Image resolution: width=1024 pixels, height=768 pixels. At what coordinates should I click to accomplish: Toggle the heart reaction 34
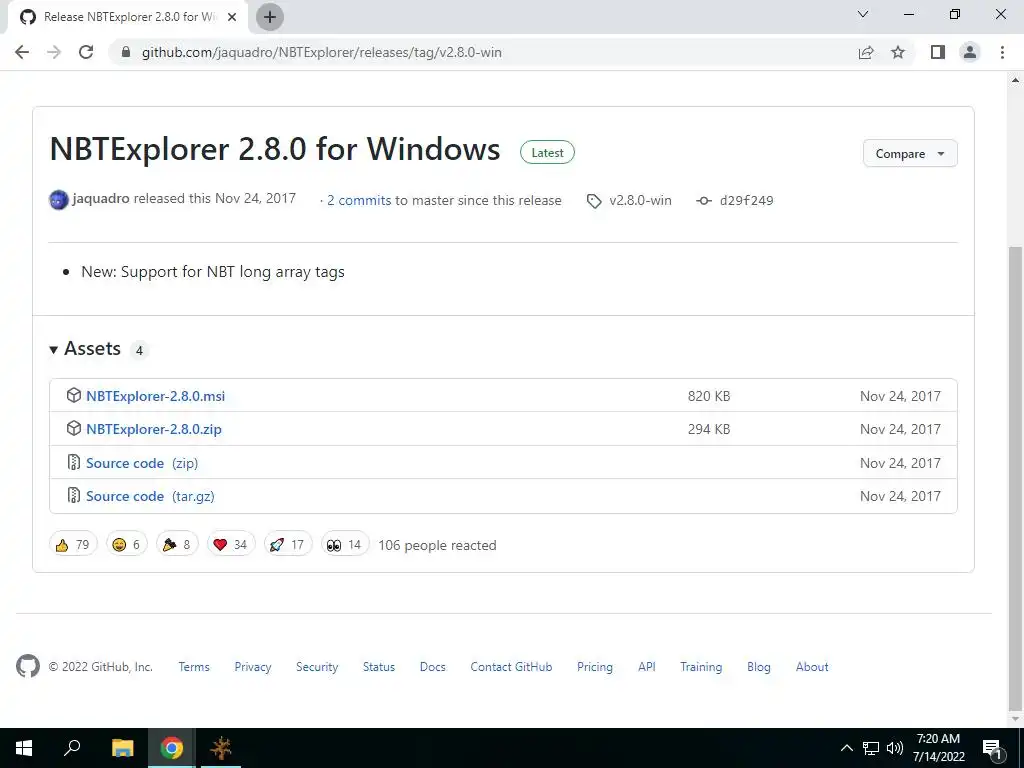tap(231, 544)
